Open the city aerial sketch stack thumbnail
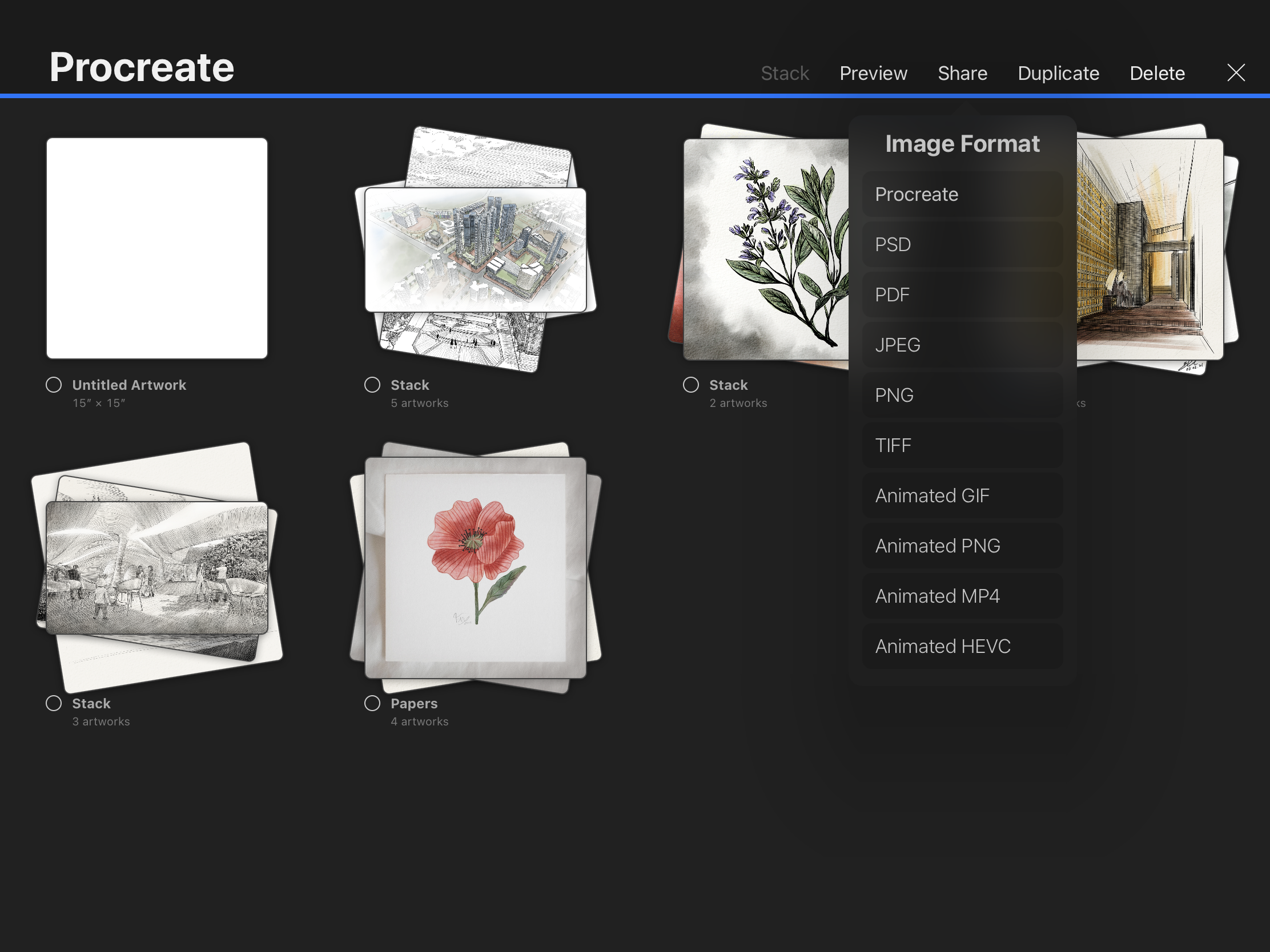 click(x=476, y=249)
